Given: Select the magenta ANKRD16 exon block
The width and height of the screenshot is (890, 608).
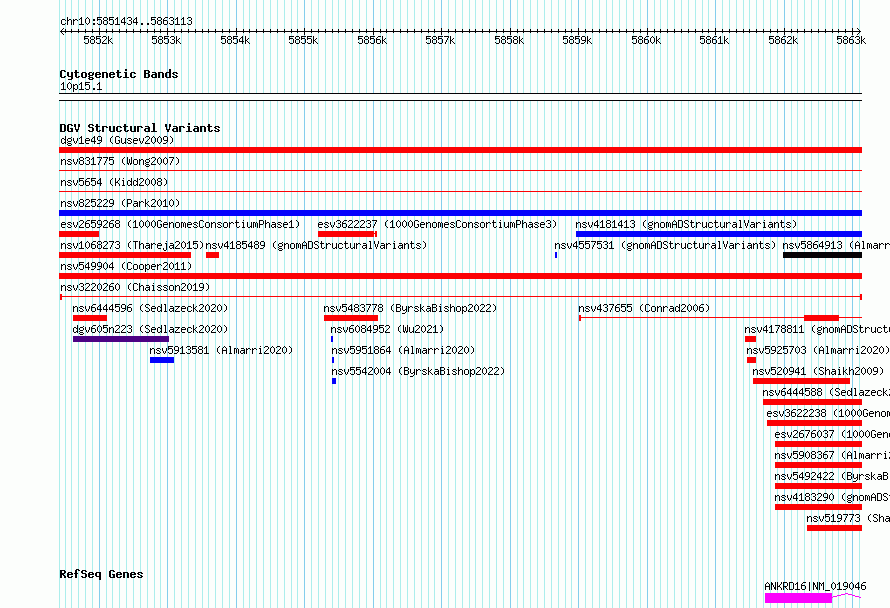Looking at the screenshot, I should click(798, 598).
